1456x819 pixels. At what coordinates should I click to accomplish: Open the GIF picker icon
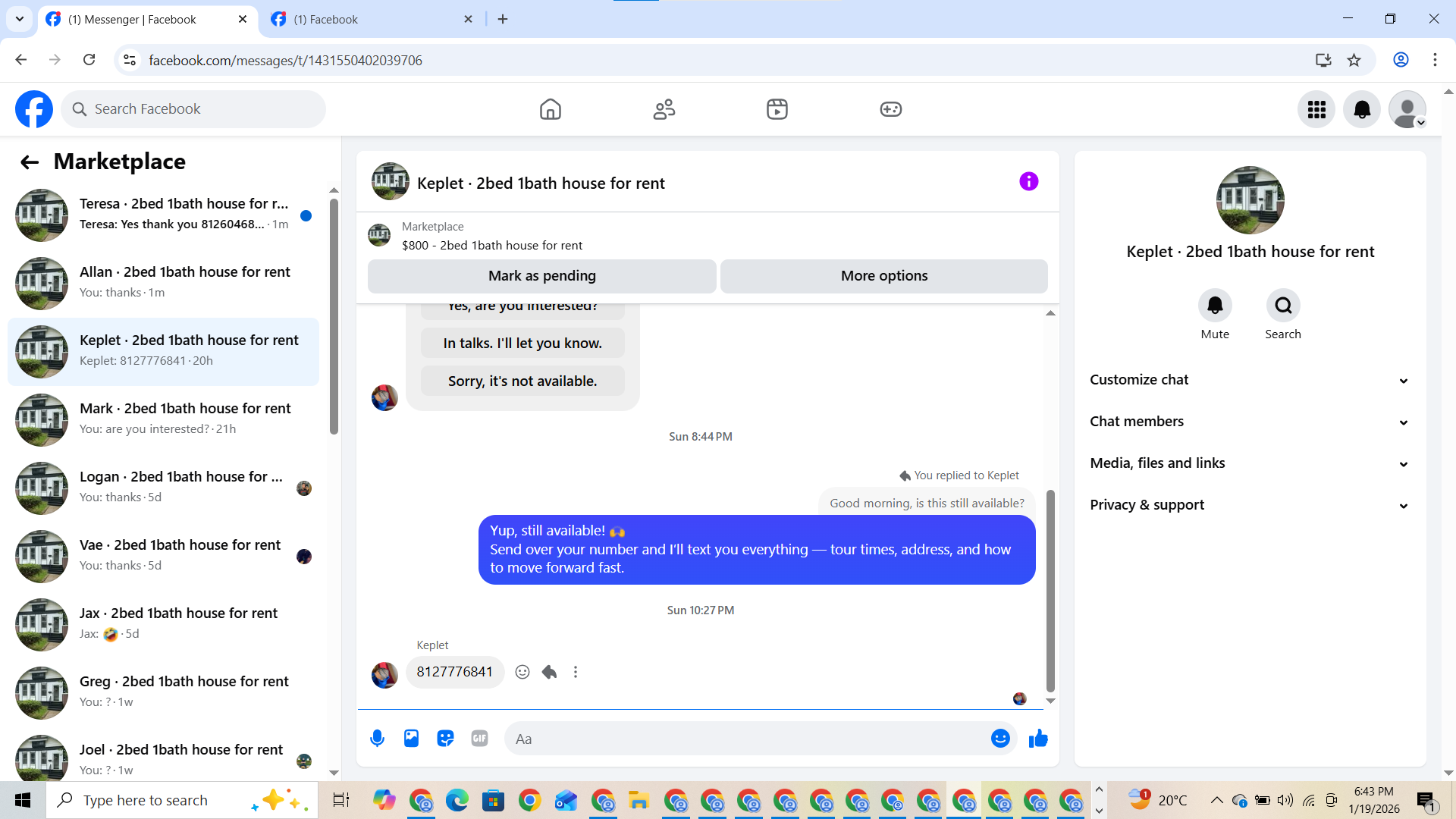(479, 738)
